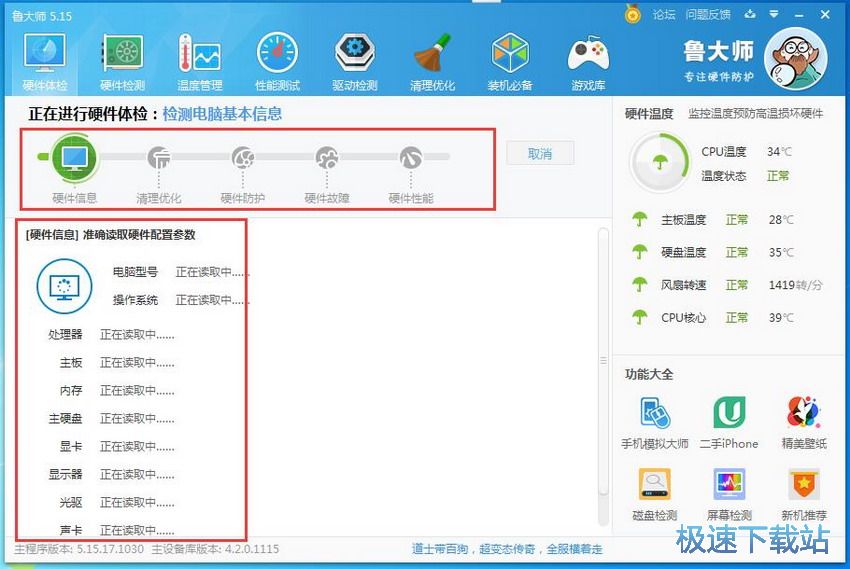The width and height of the screenshot is (850, 569).
Task: Click the 硬件防护 progress step icon
Action: pos(243,157)
